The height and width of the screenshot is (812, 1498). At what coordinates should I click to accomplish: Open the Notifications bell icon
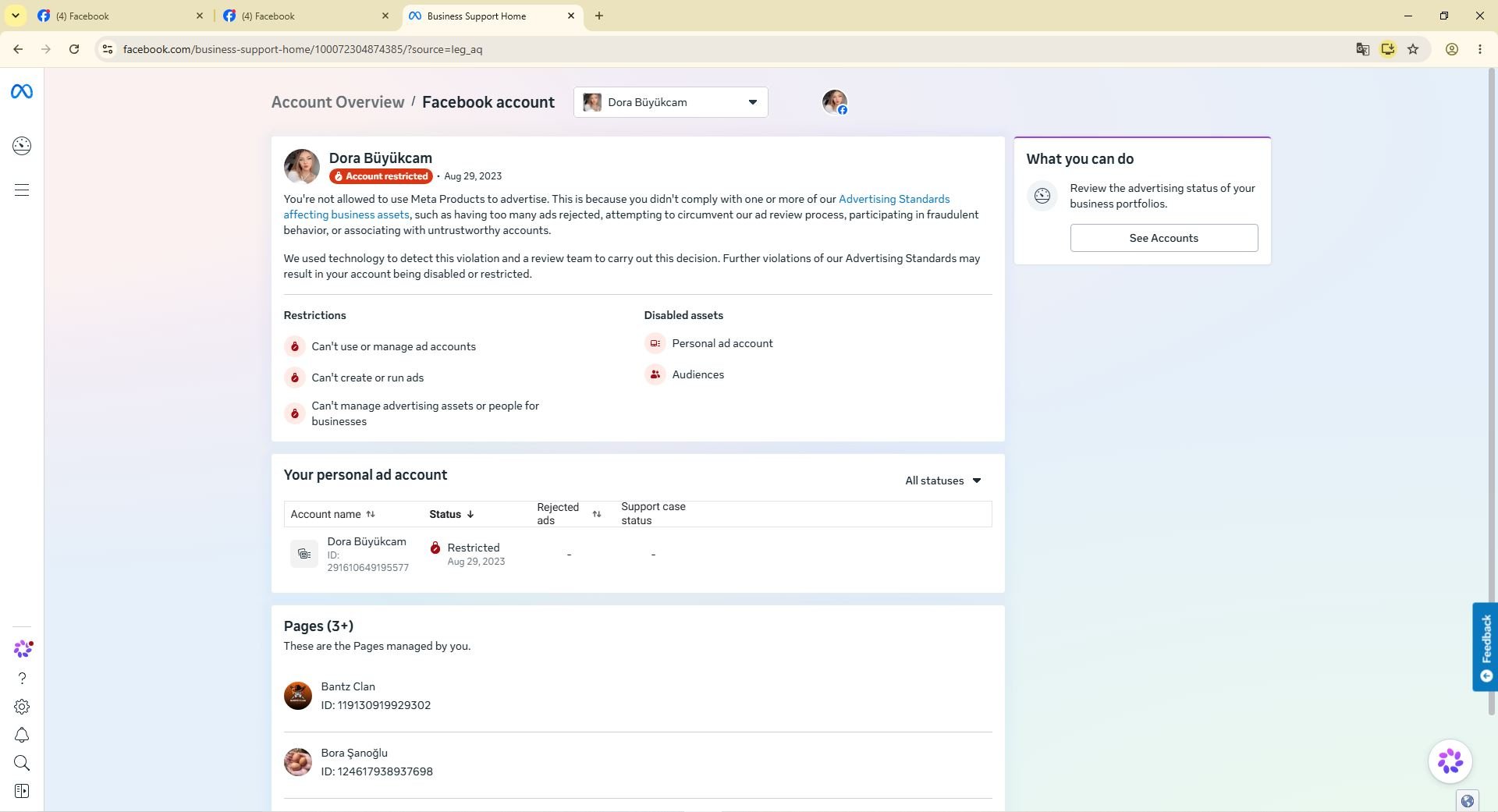[22, 736]
